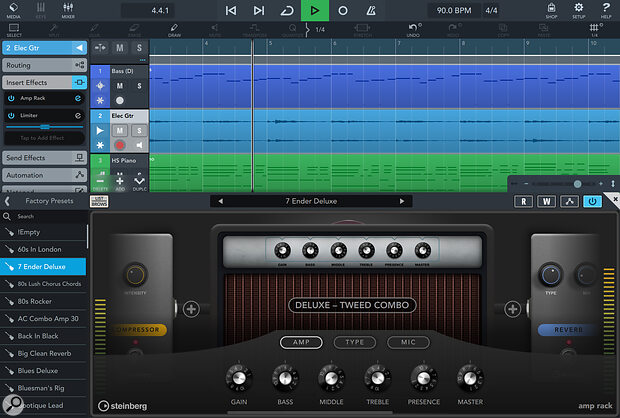
Task: Toggle monitoring on the Elec Gtr track
Action: pos(139,145)
